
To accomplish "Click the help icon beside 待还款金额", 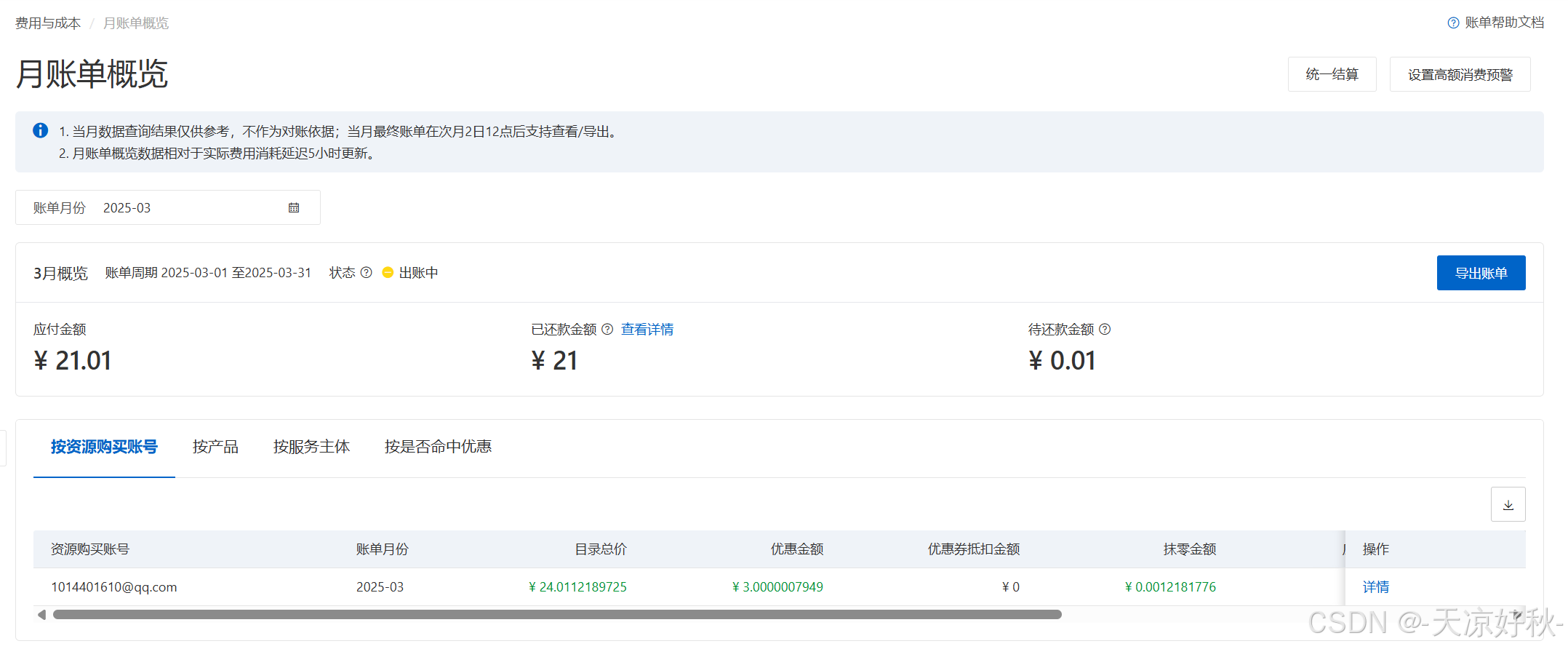I will 1105,329.
